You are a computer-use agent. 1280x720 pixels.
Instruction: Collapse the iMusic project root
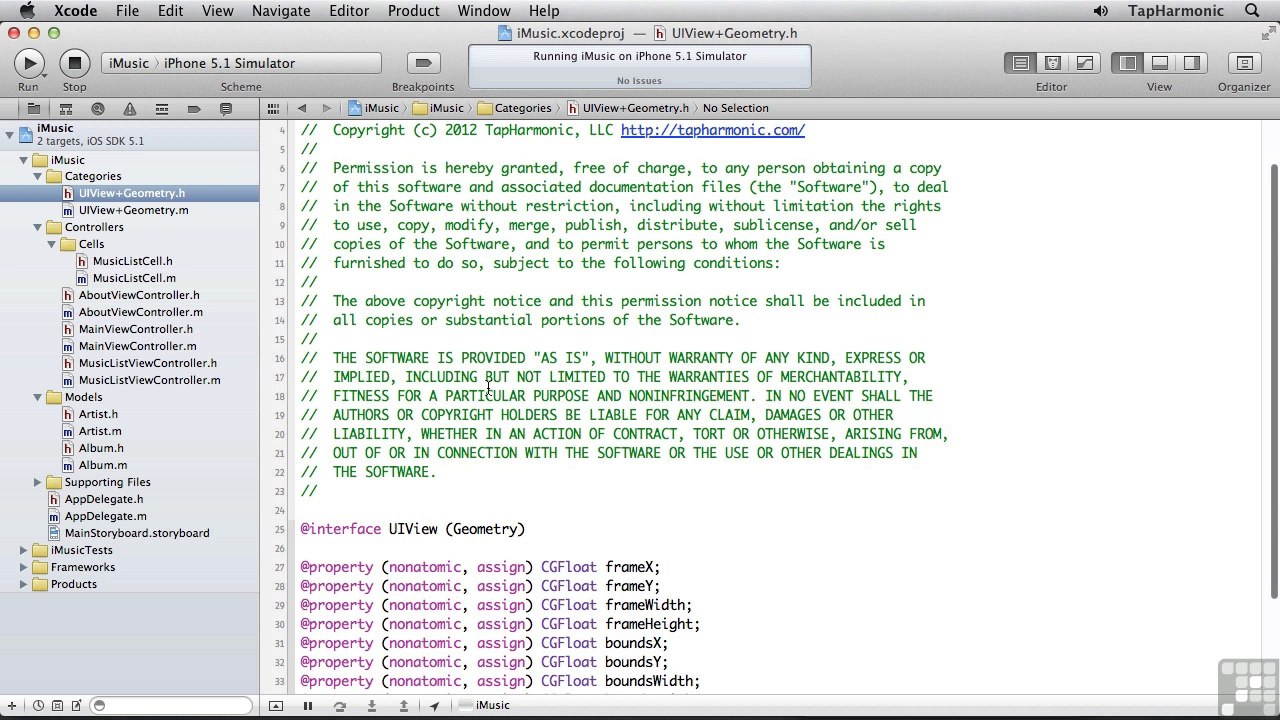click(9, 134)
